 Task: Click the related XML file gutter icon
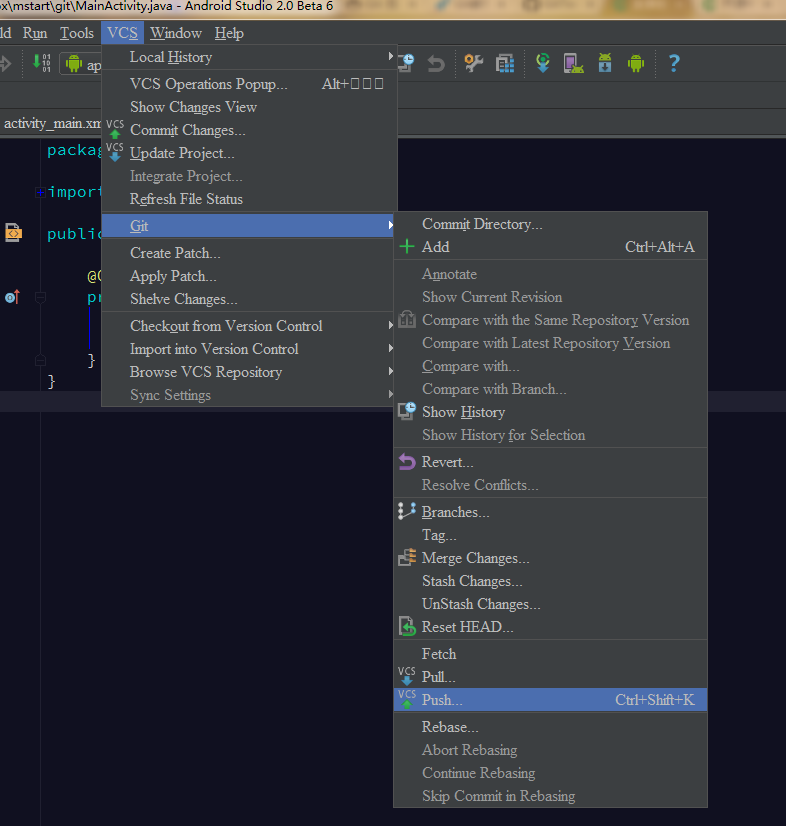pos(13,232)
